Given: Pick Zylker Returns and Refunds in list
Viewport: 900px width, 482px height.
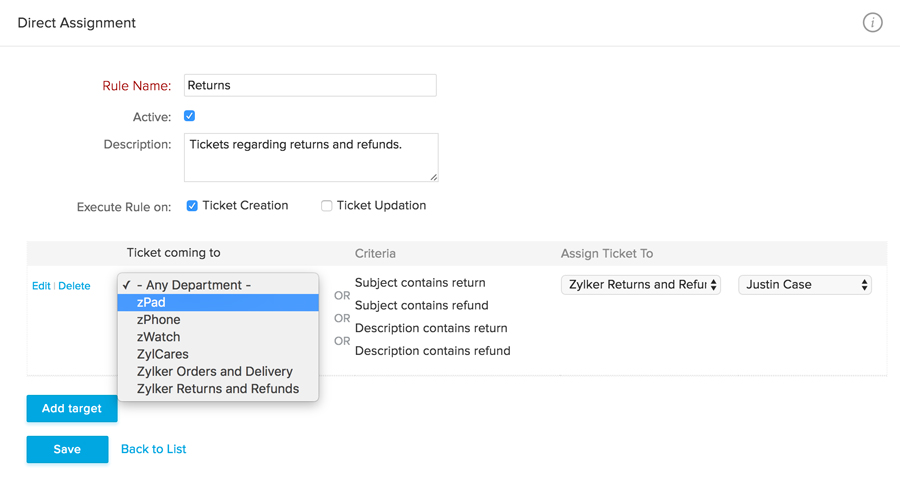Looking at the screenshot, I should 218,389.
